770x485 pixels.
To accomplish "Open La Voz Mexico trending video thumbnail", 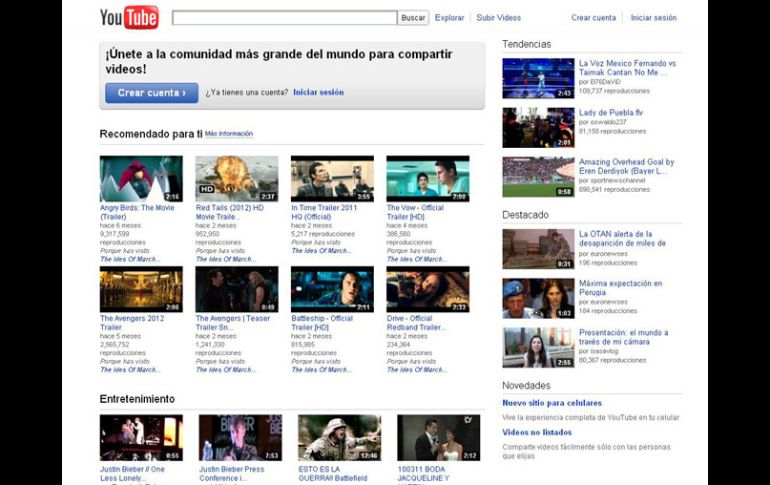I will pyautogui.click(x=538, y=78).
